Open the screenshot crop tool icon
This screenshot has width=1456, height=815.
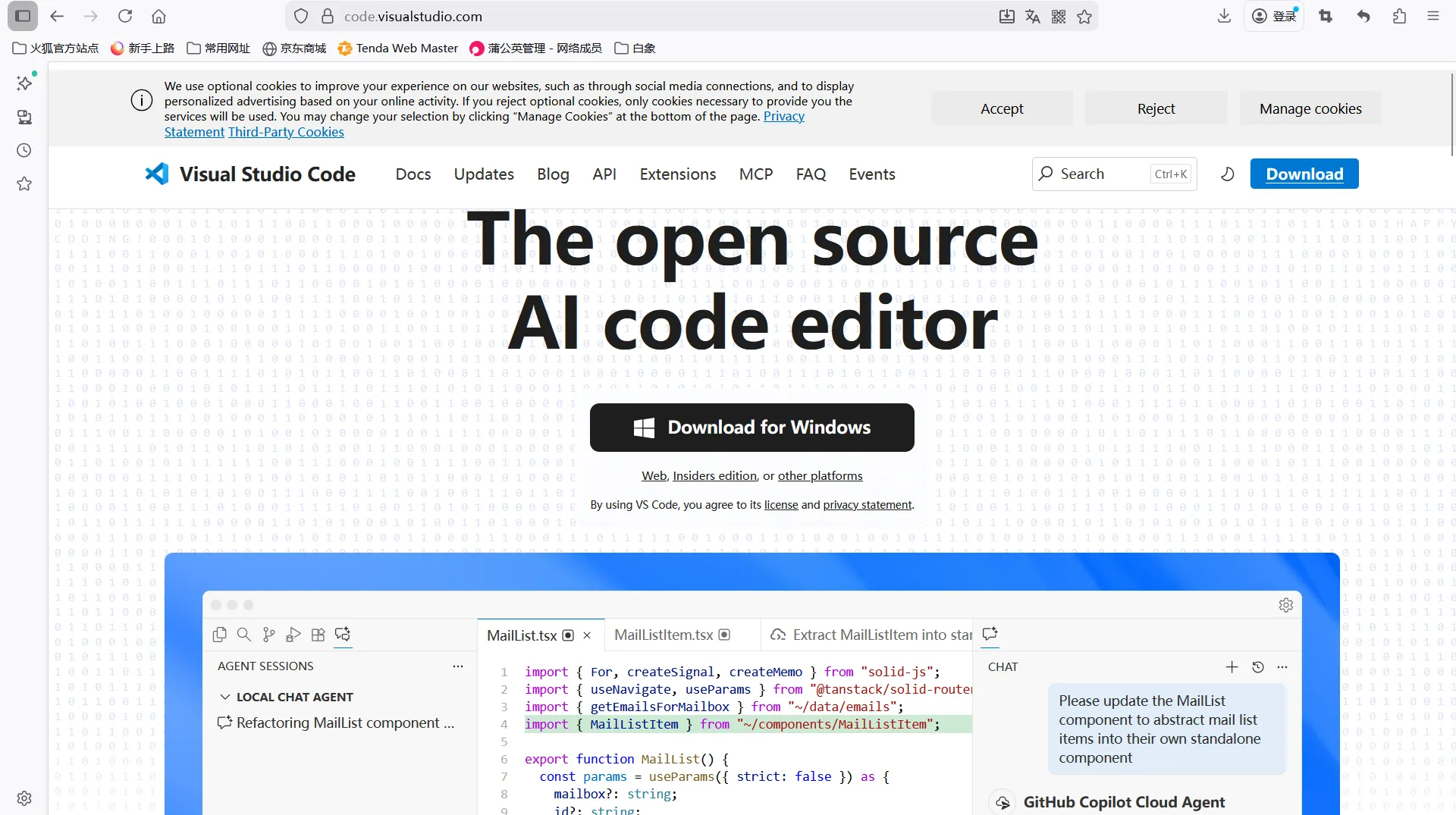[1326, 16]
